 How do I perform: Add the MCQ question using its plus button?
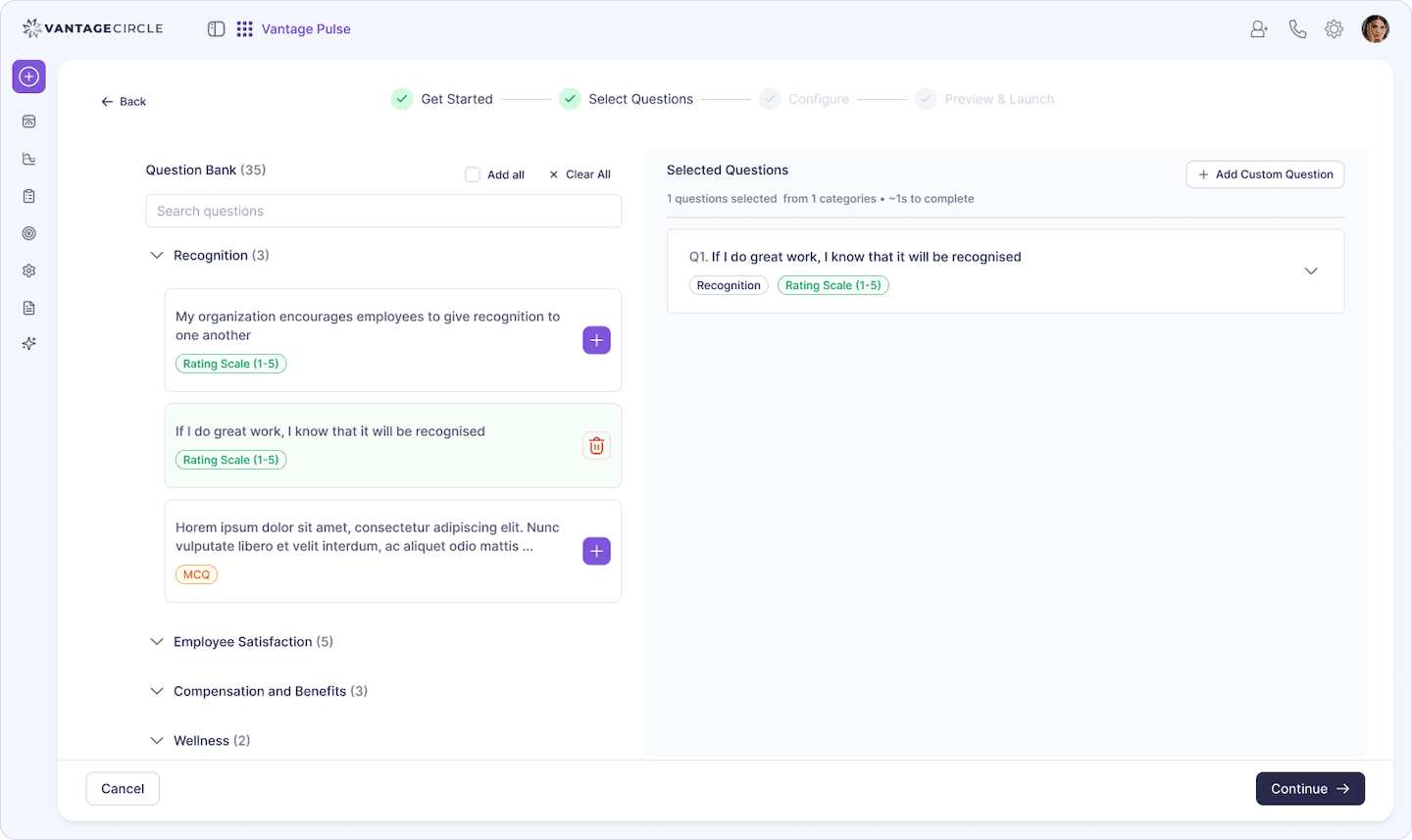coord(596,551)
